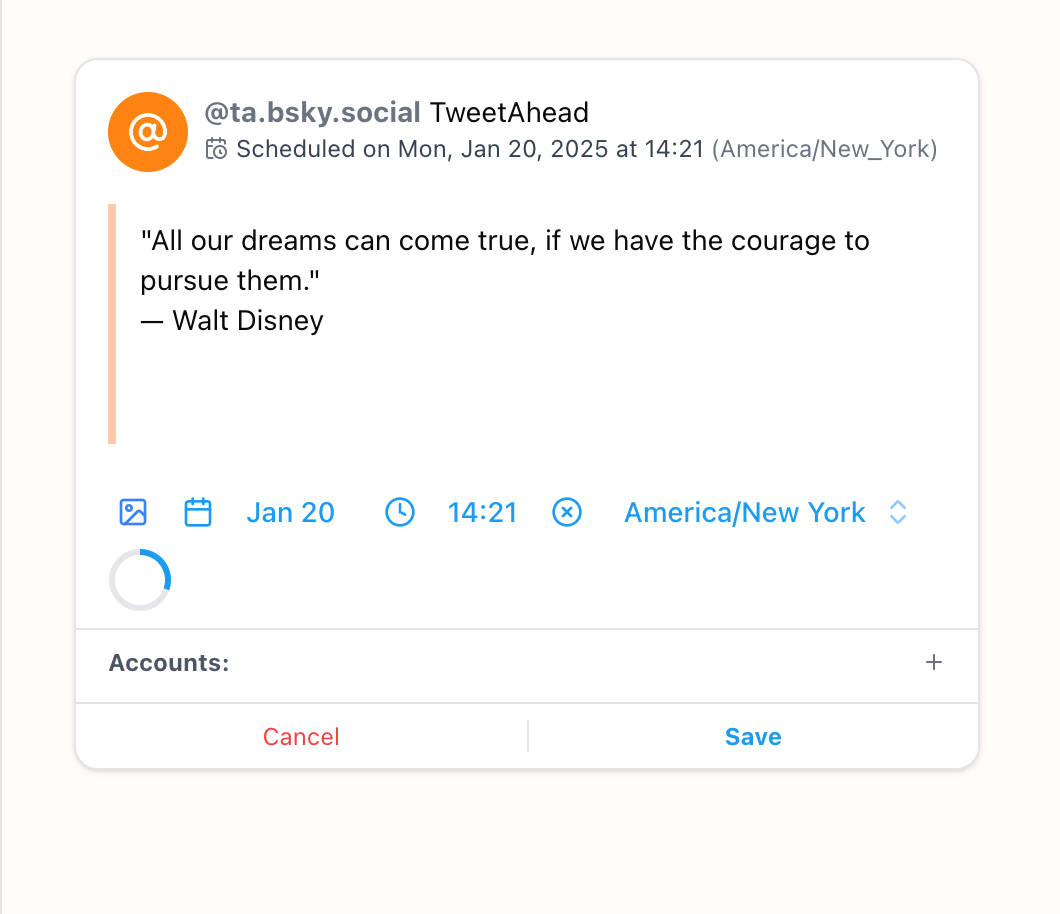The image size is (1060, 914).
Task: Select the Jan 20 date field
Action: pos(290,513)
